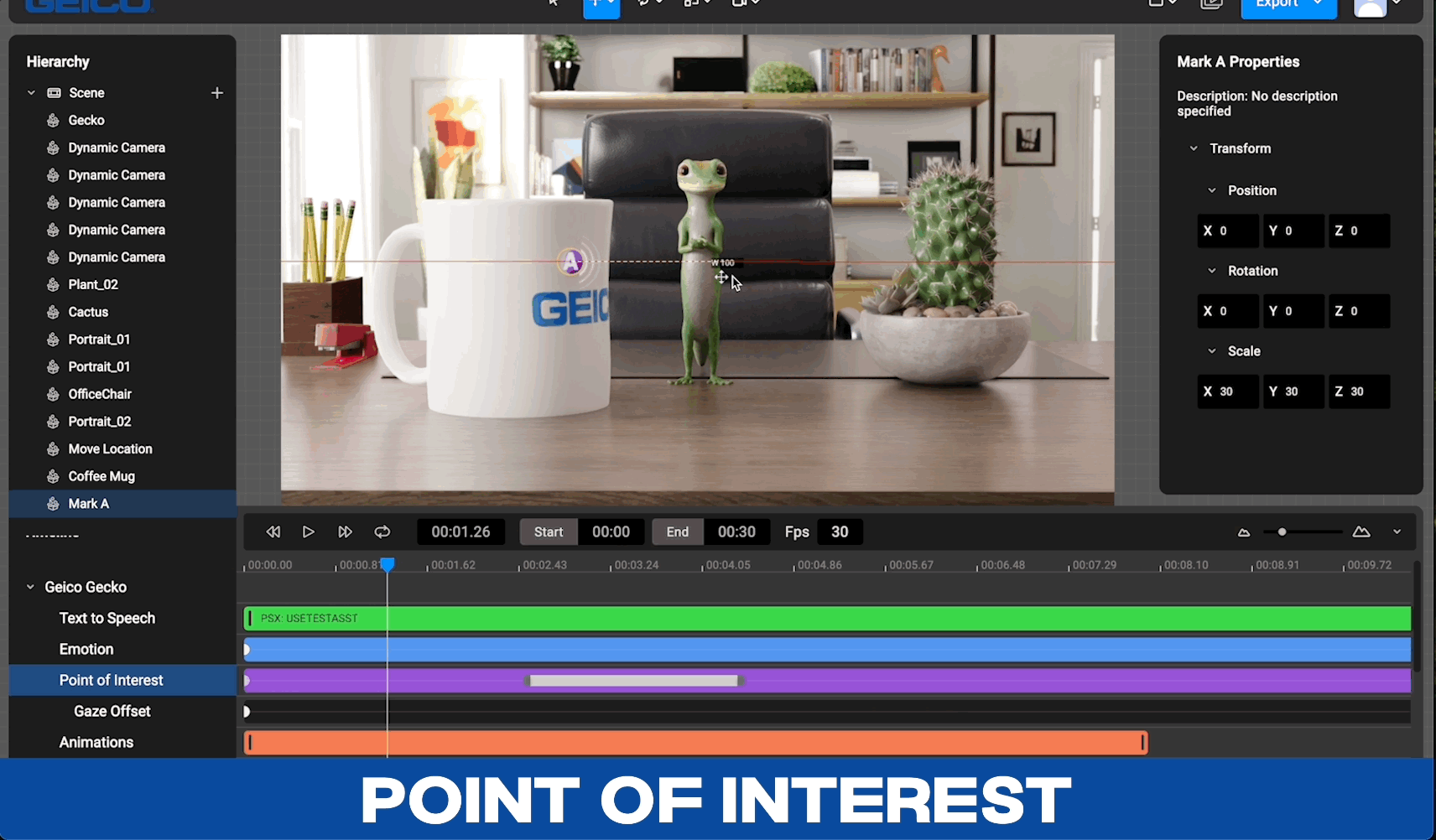Collapse the Scene tree
Screen dimensions: 1436x840
tap(31, 93)
